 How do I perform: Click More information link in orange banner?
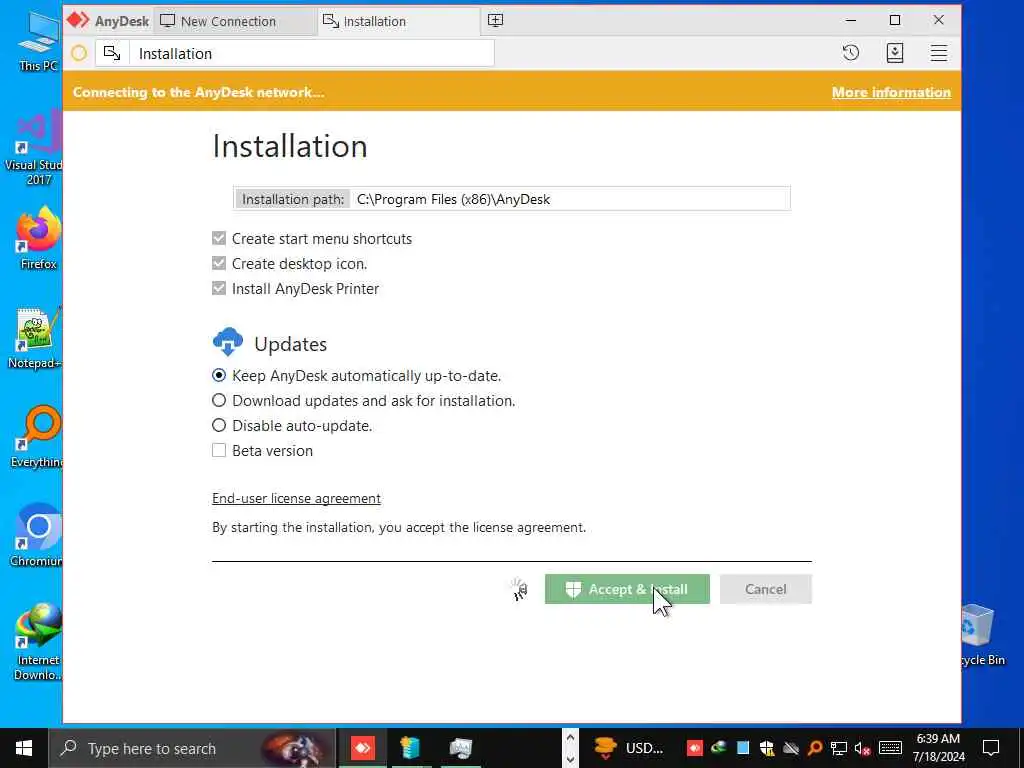891,92
